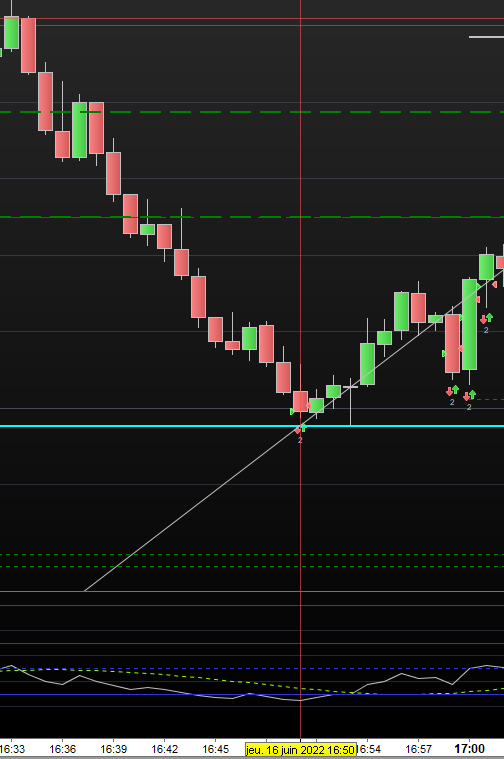Screen dimensions: 504x759
Task: Click the 16:33 time axis label
Action: coord(12,749)
